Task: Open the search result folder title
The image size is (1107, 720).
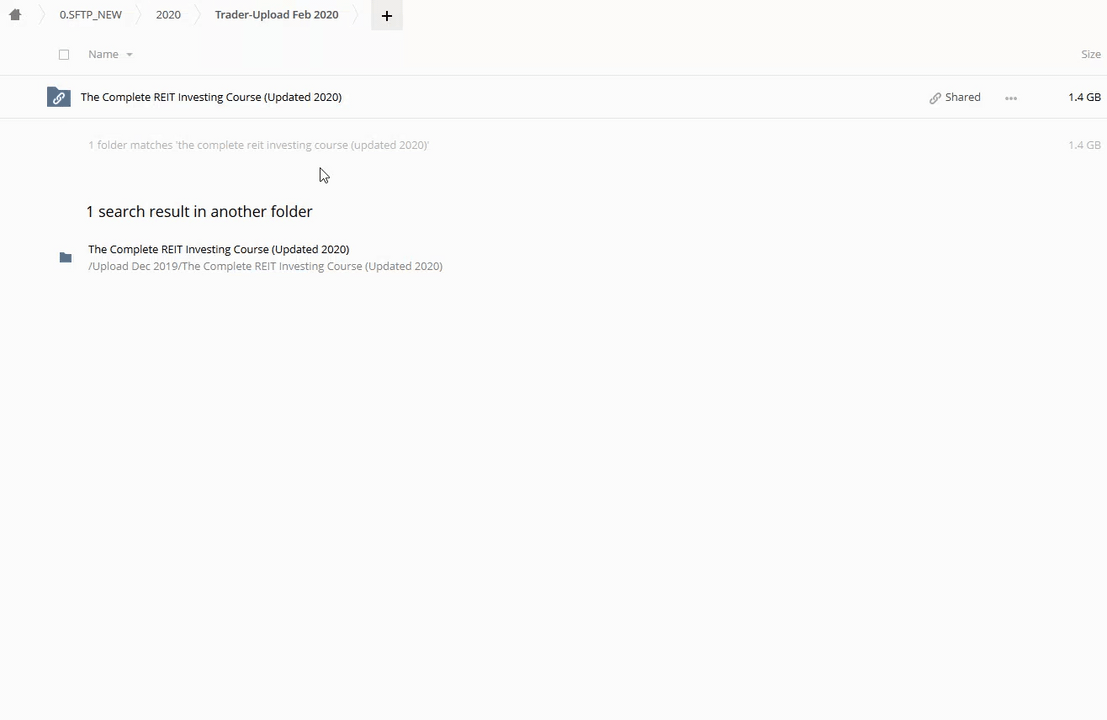Action: coord(218,249)
